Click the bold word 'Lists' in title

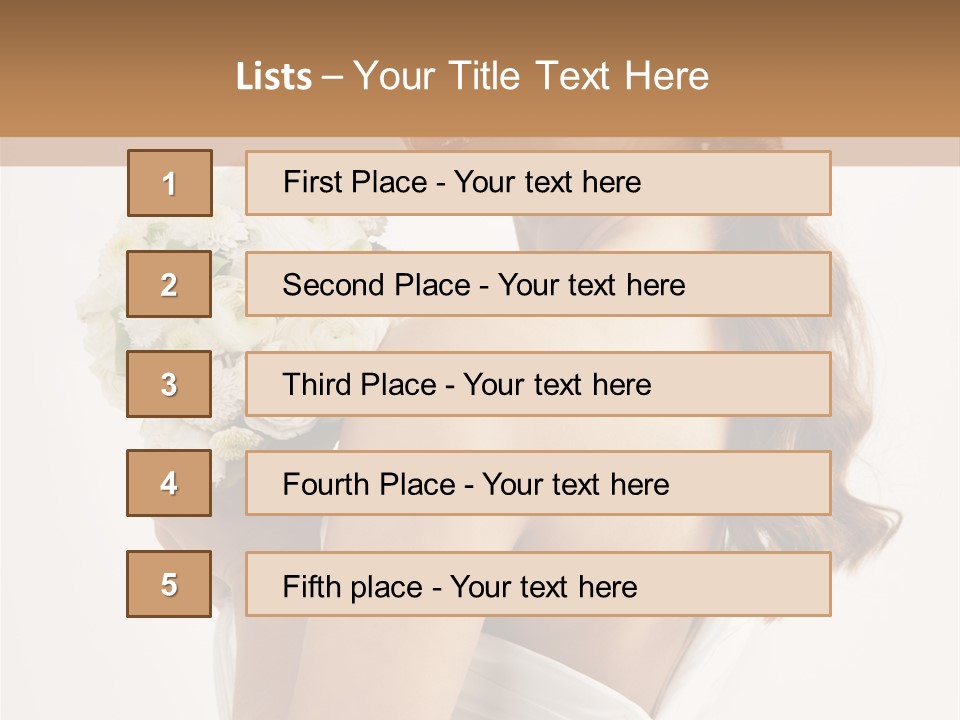click(x=274, y=77)
